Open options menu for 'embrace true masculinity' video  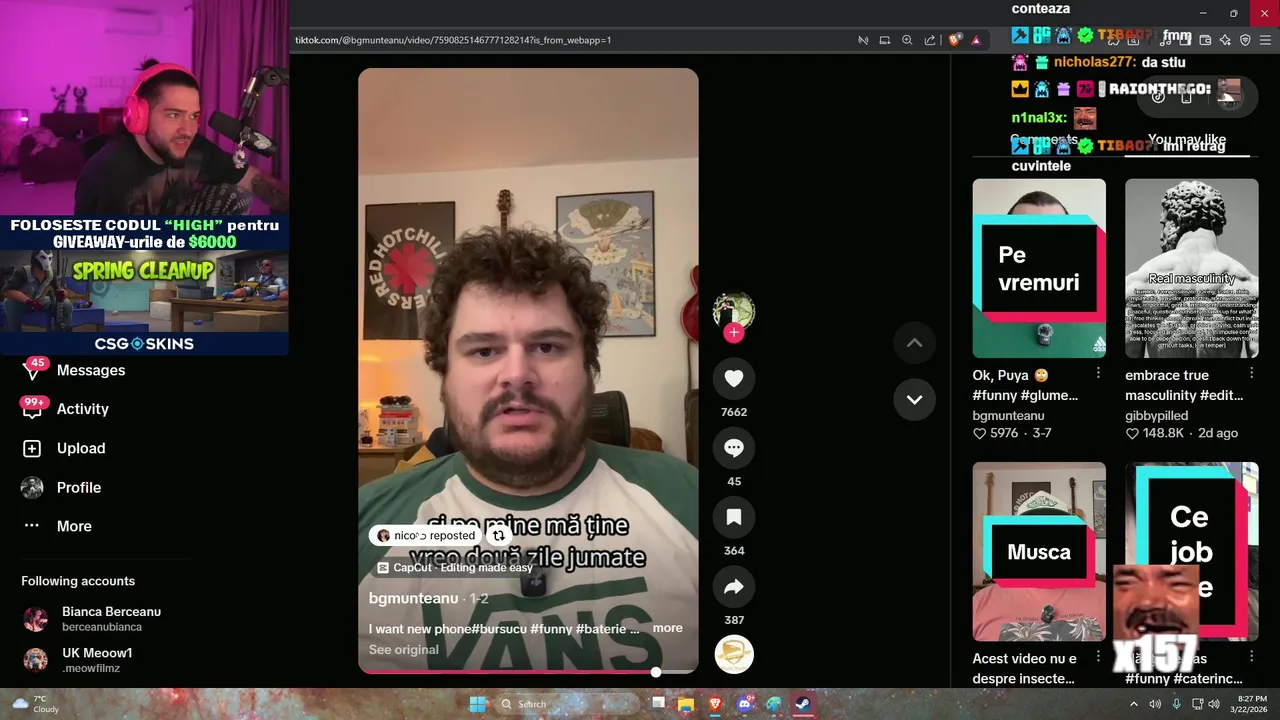1250,373
